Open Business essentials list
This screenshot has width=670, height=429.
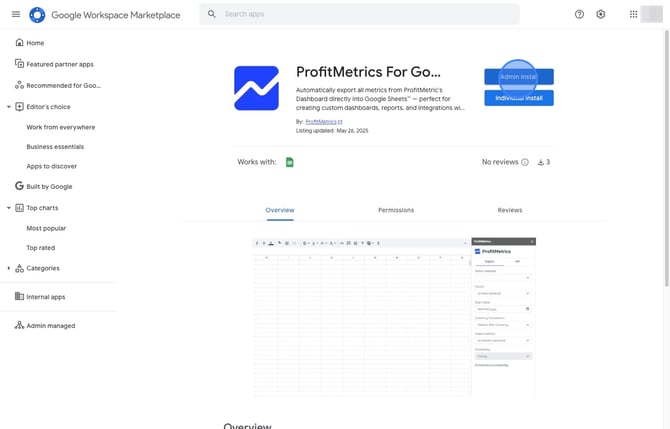click(x=55, y=147)
